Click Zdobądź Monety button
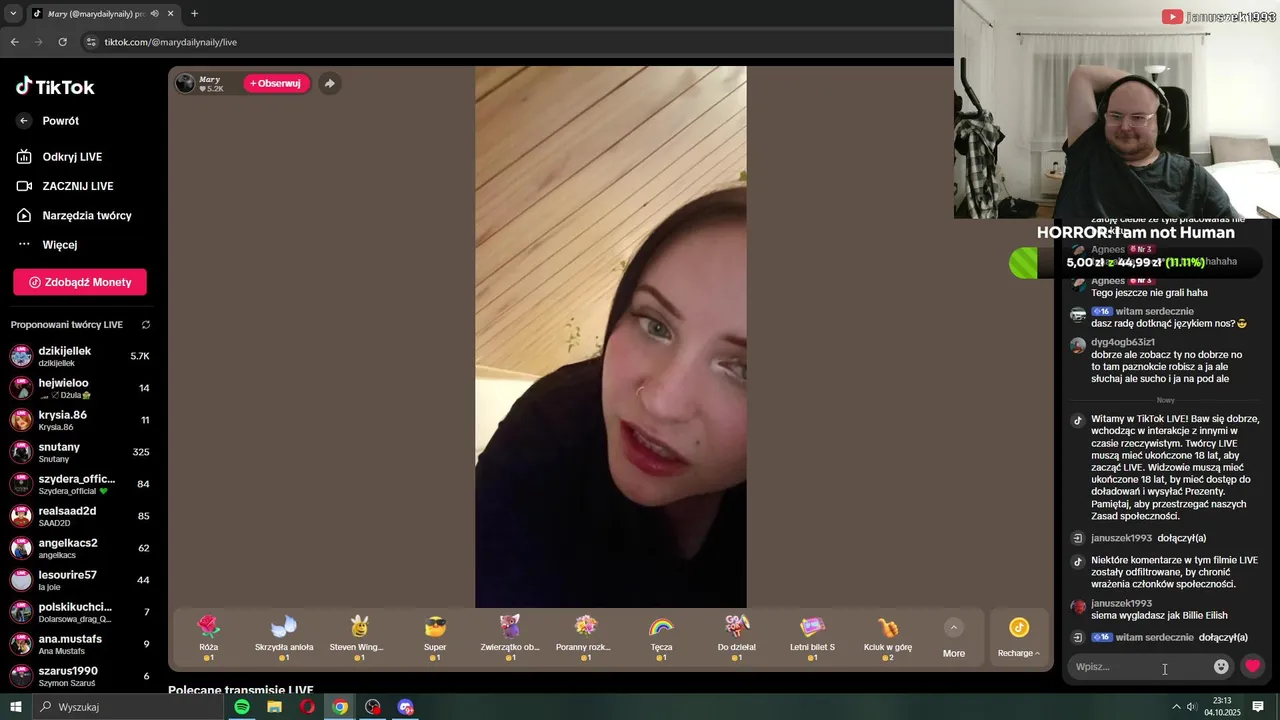The height and width of the screenshot is (720, 1280). coord(80,282)
